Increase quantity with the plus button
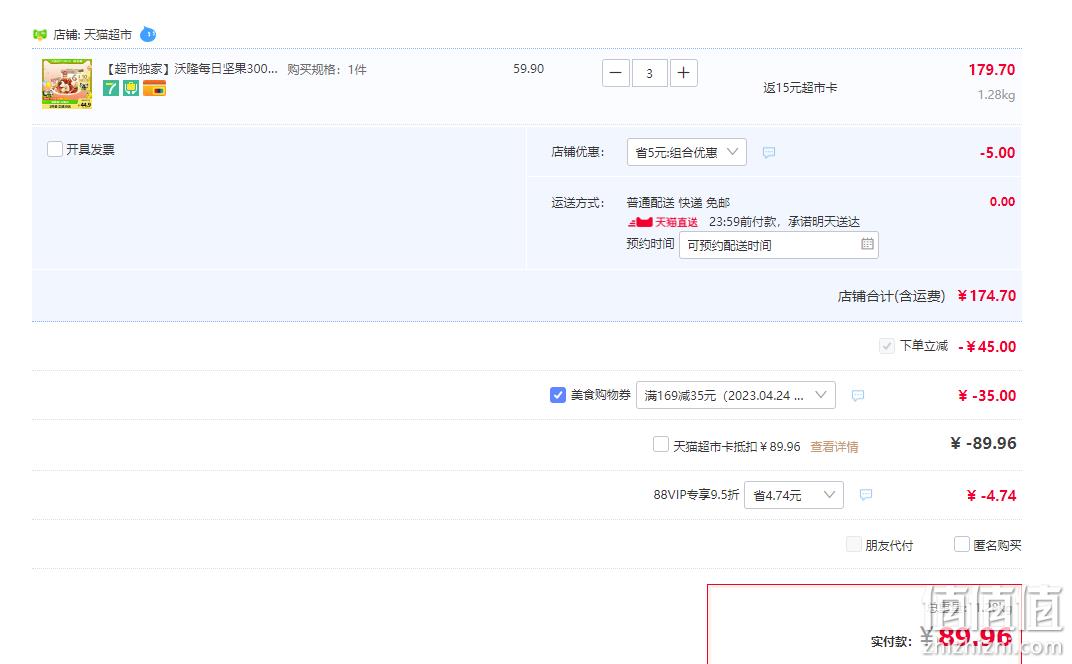This screenshot has width=1072, height=664. coord(684,73)
